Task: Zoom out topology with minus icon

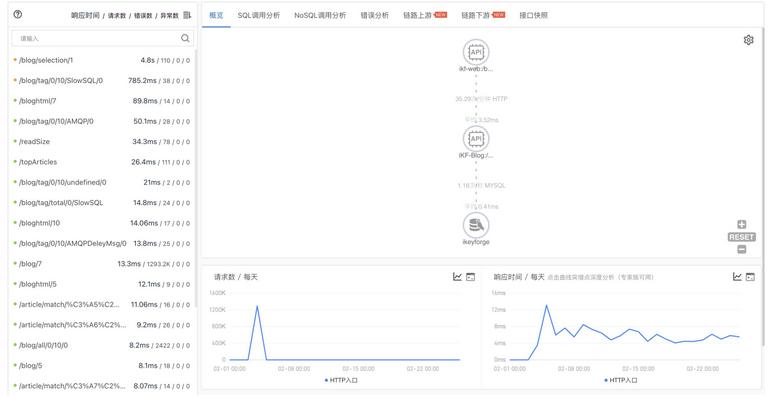Action: pos(742,249)
